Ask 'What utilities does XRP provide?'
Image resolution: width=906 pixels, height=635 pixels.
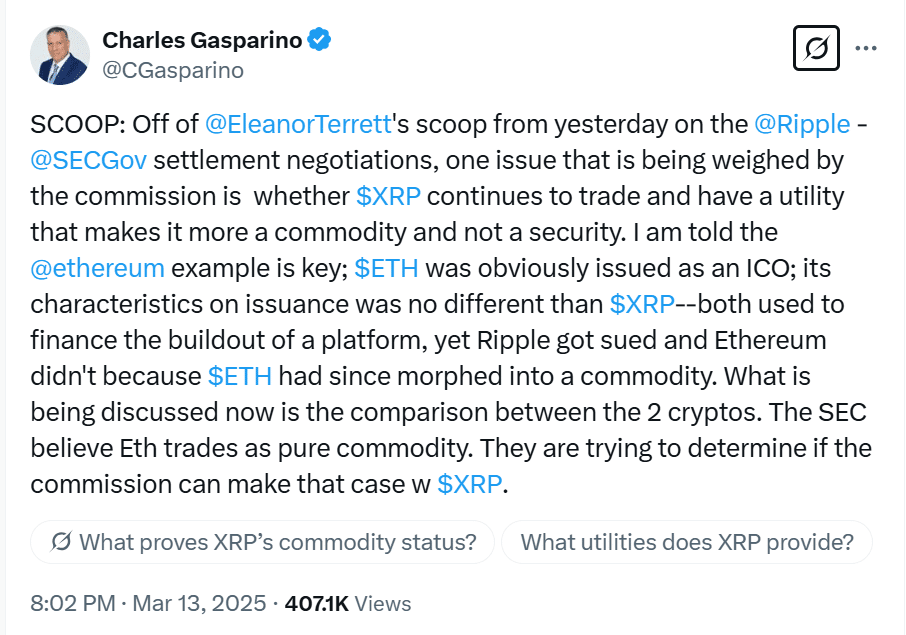(687, 542)
